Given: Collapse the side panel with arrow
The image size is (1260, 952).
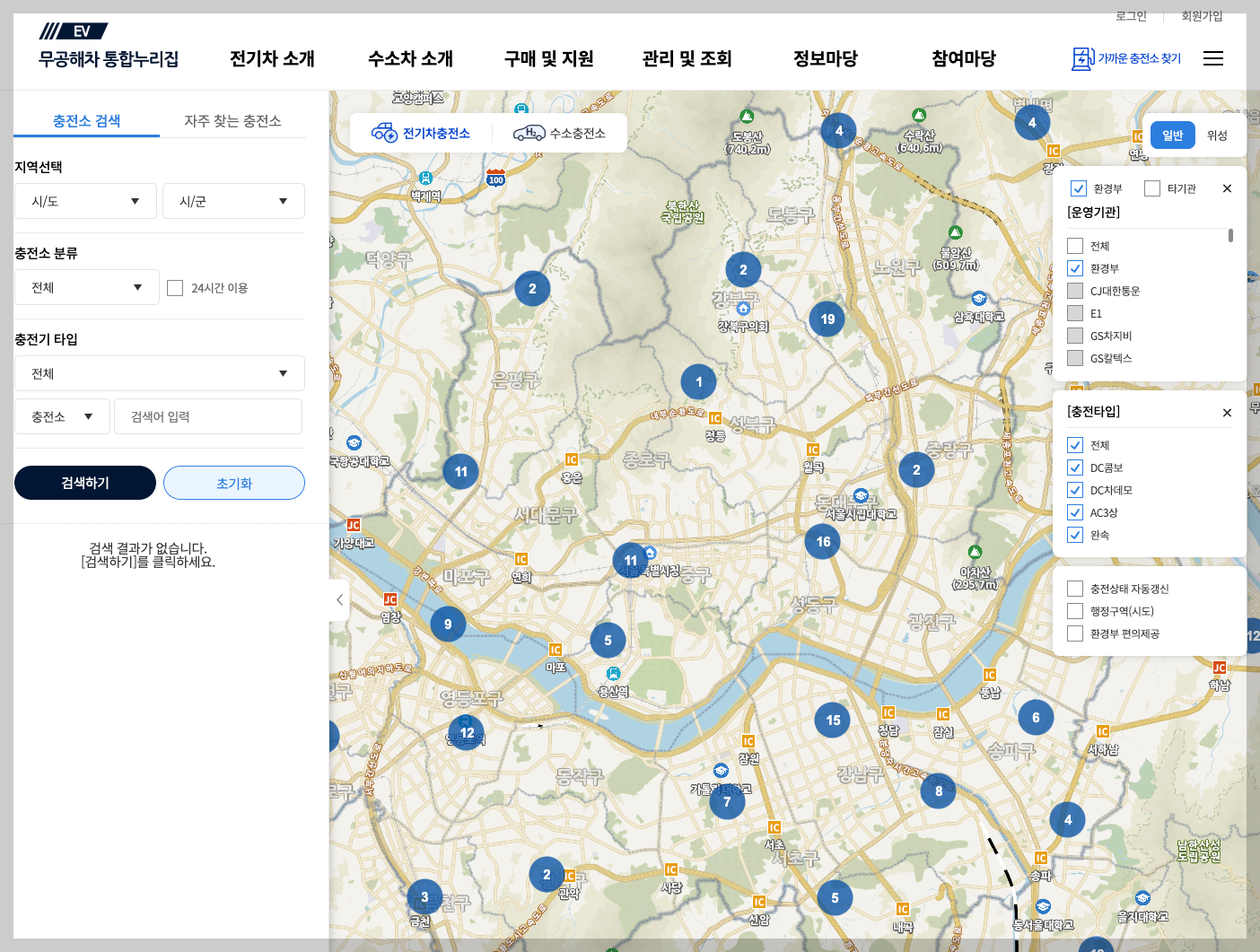Looking at the screenshot, I should [339, 599].
